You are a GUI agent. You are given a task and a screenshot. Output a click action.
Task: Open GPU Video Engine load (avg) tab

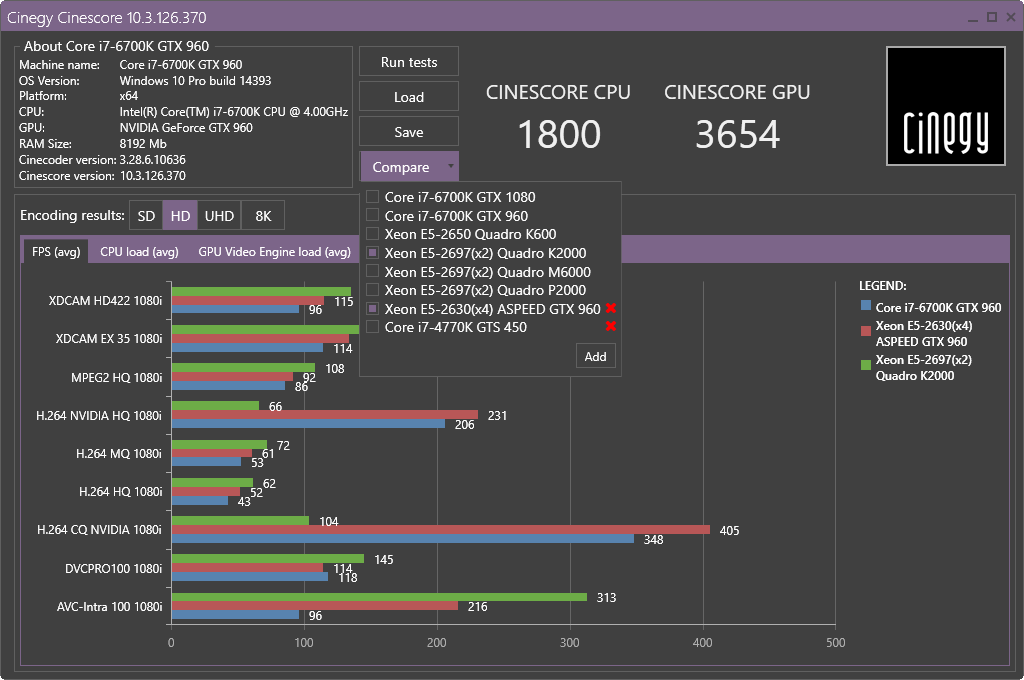[274, 251]
